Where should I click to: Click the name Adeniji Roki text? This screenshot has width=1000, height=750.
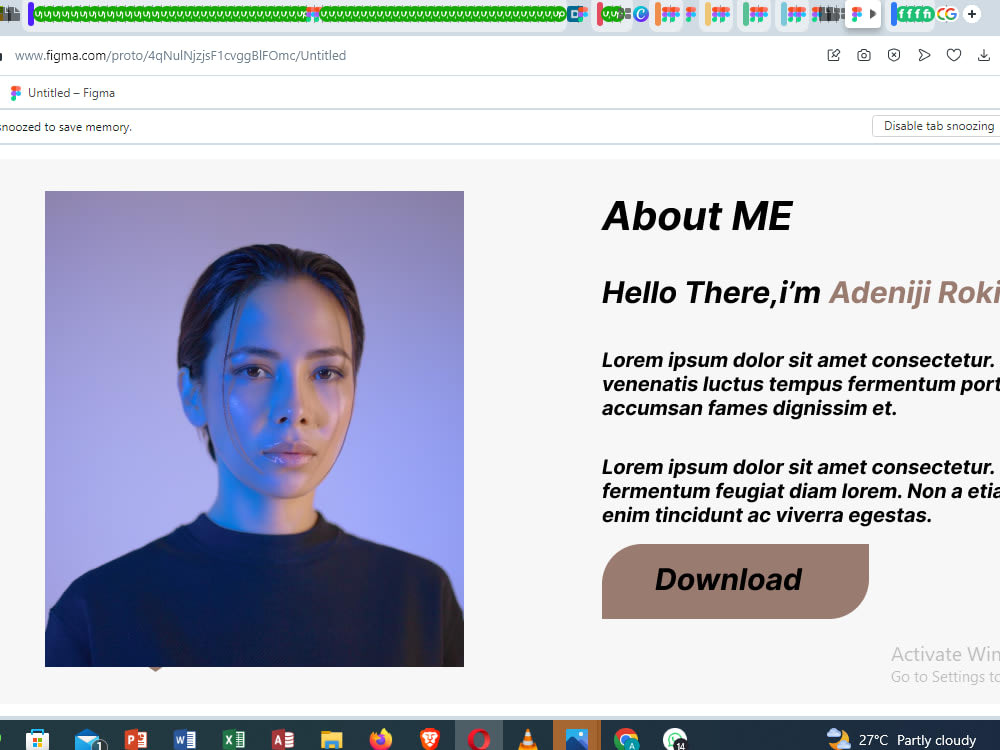[913, 293]
